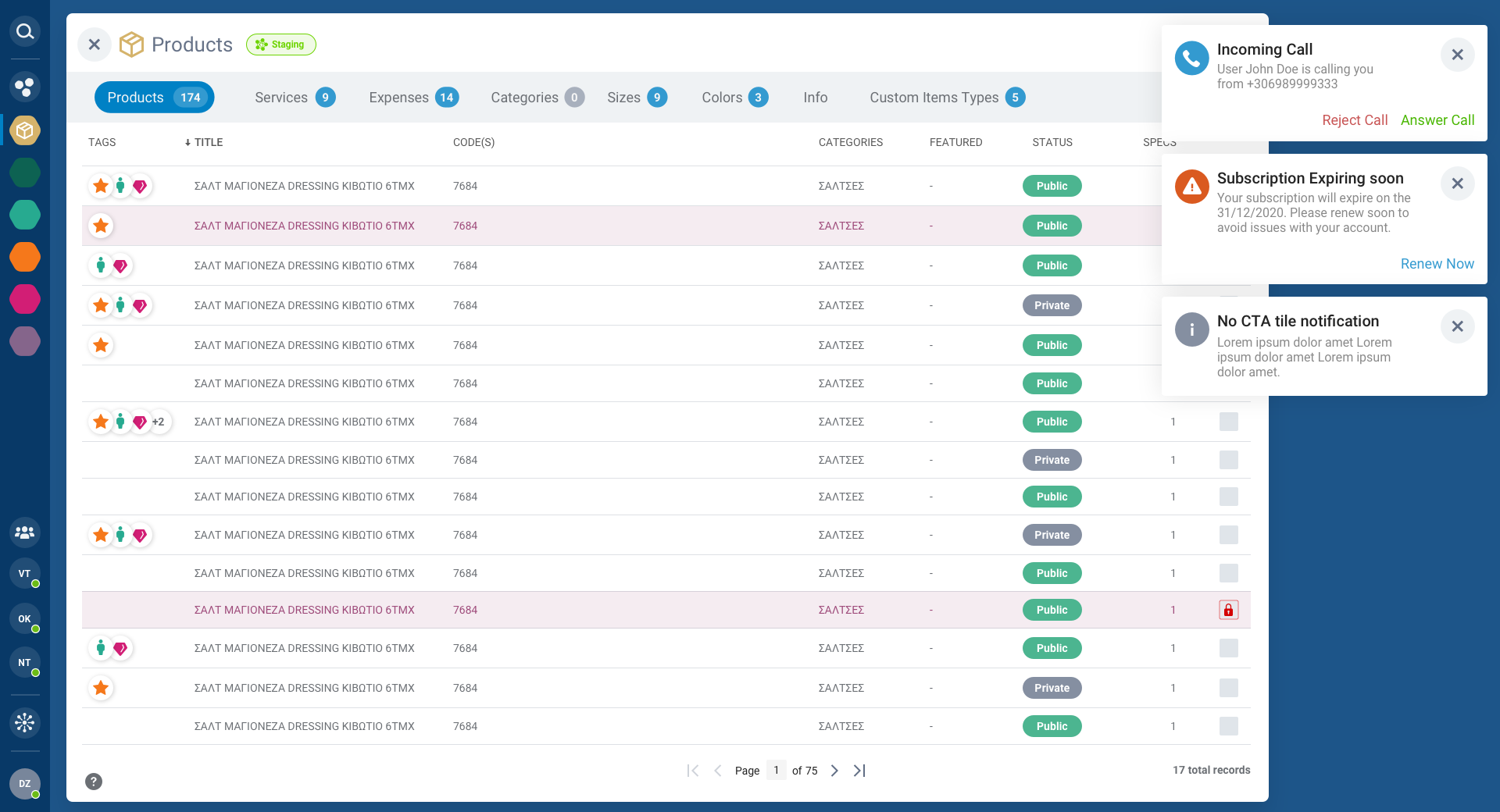Click Answer Call

(x=1437, y=120)
